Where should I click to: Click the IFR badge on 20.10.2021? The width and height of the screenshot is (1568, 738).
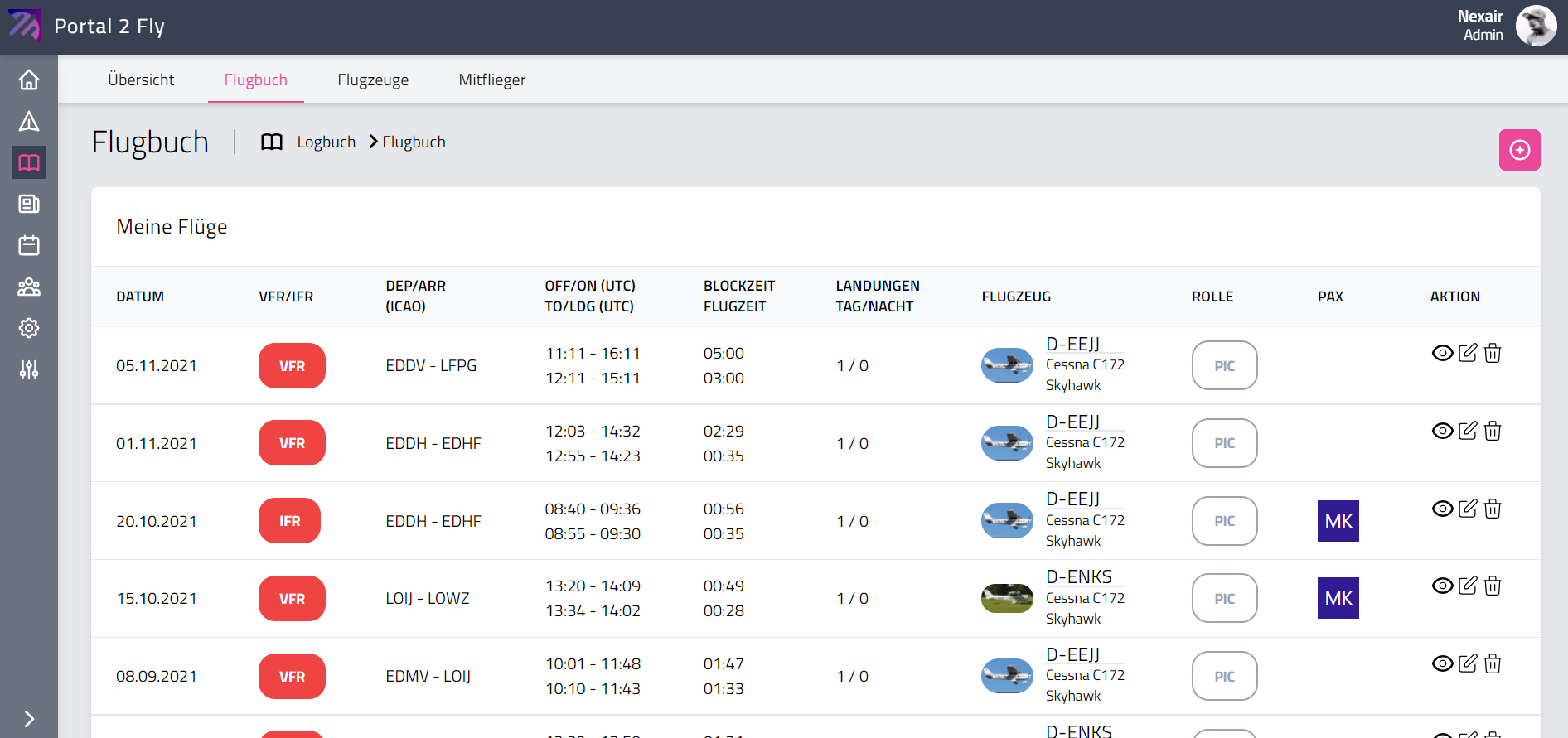[x=289, y=521]
